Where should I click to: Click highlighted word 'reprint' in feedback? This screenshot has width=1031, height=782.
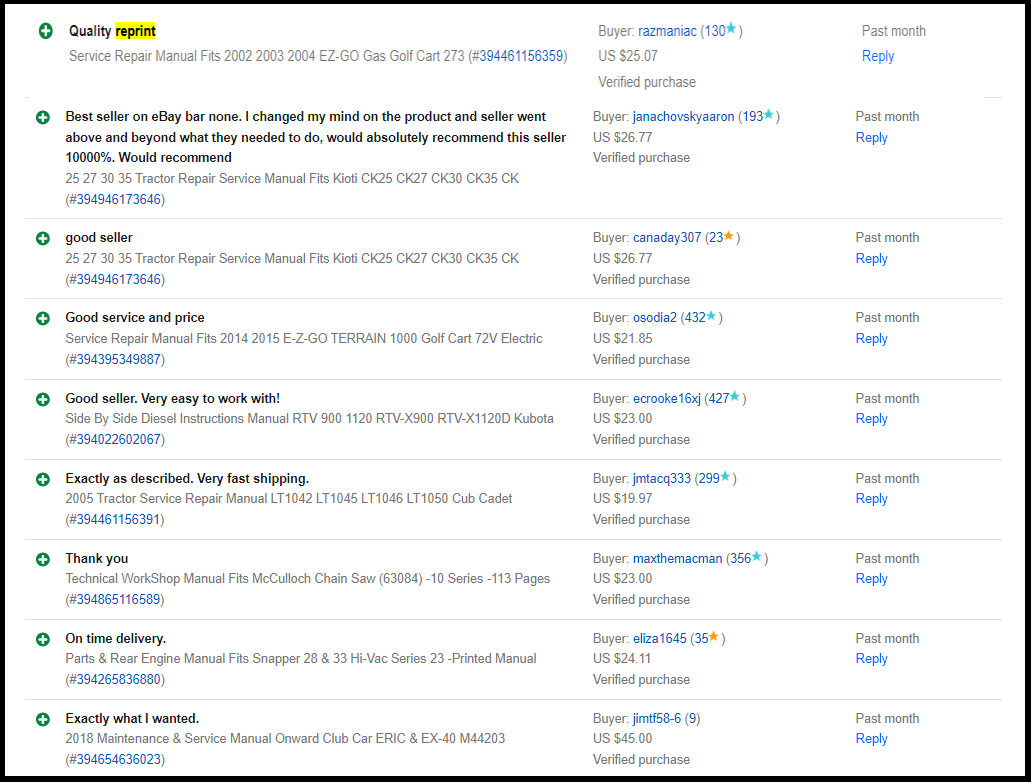point(135,31)
